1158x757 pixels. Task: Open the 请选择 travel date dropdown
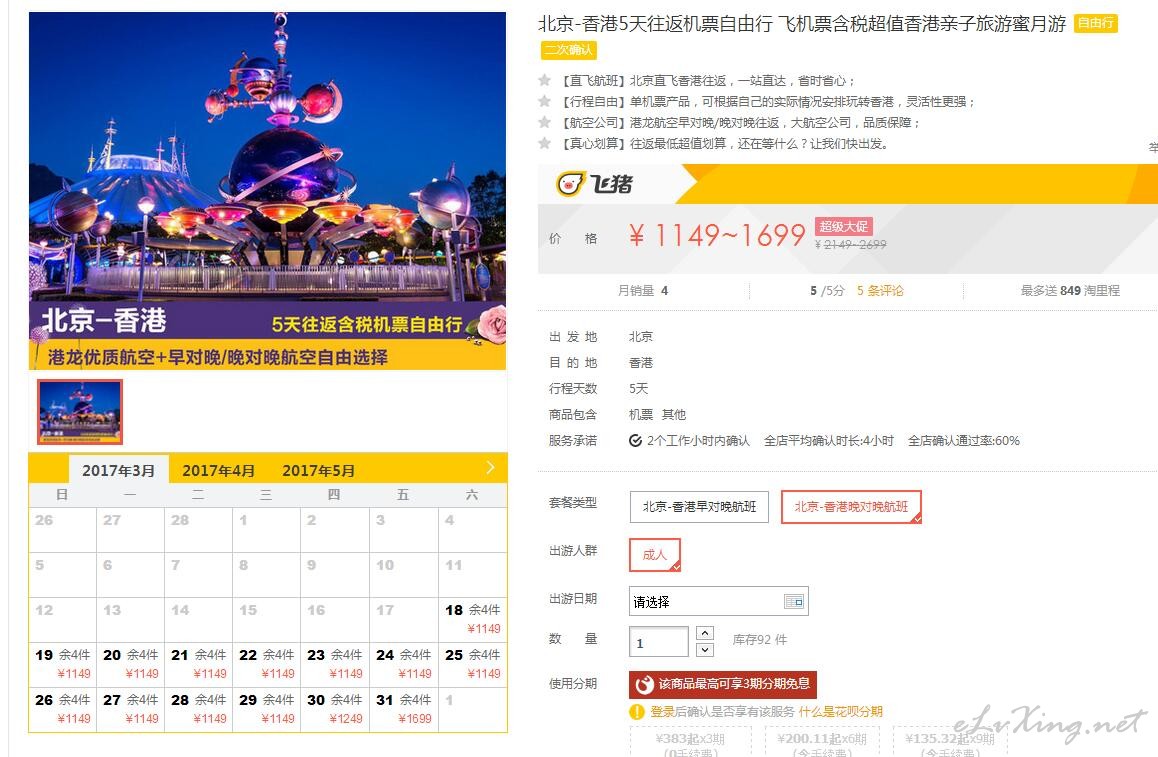(719, 601)
